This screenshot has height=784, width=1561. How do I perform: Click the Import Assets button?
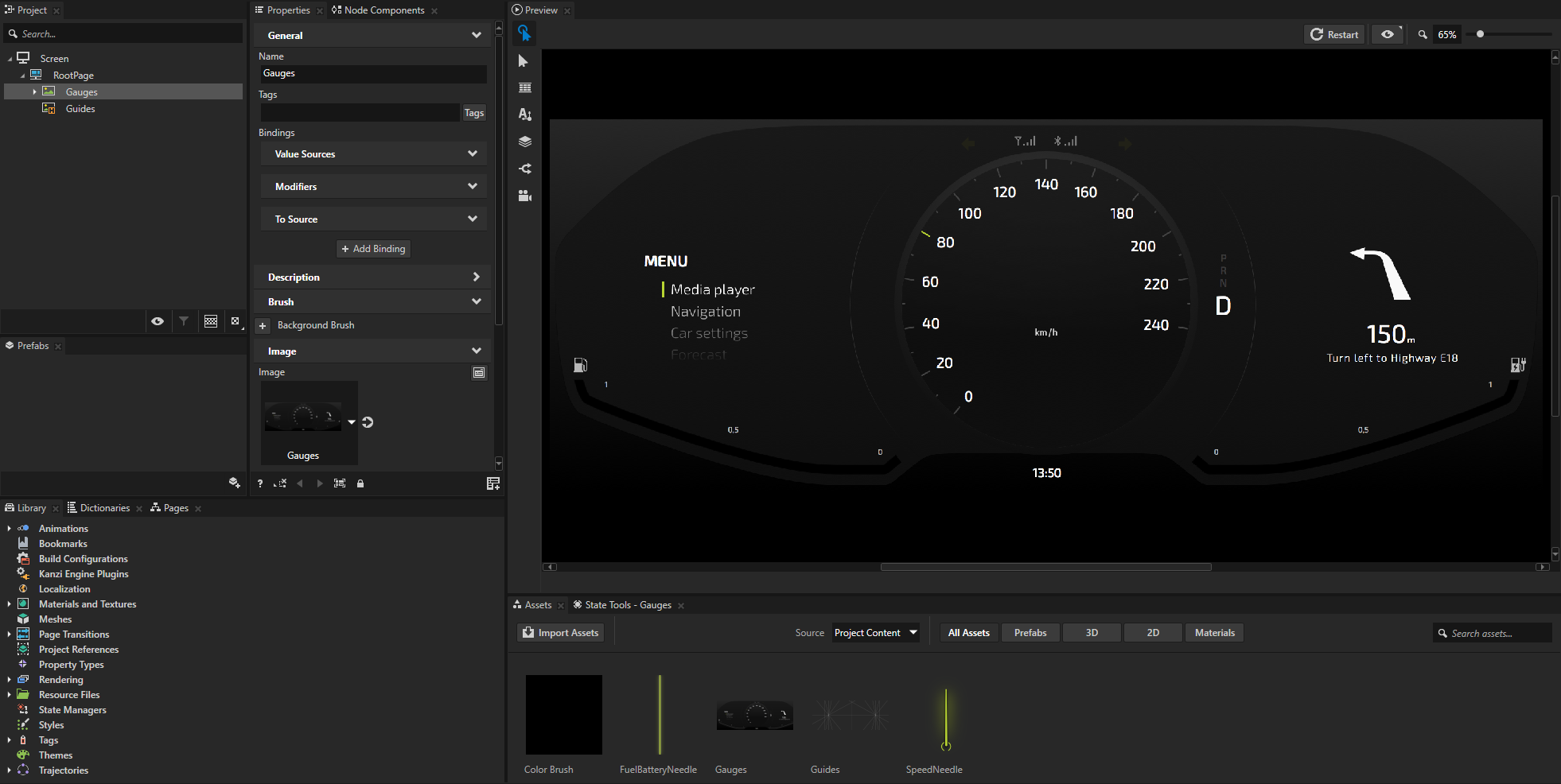point(561,633)
